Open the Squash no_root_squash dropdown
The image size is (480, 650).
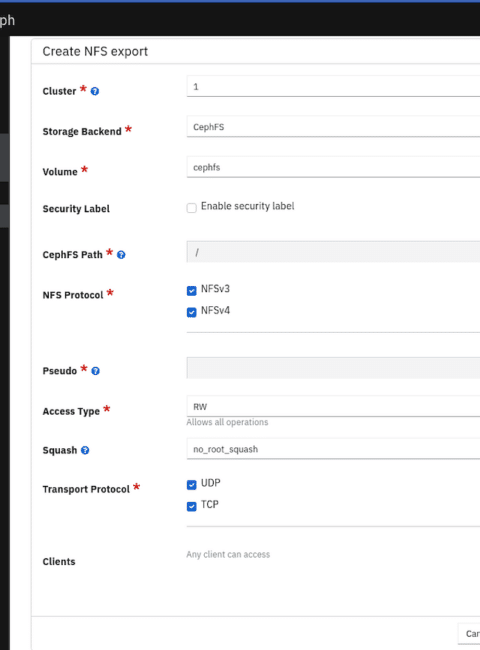[333, 449]
